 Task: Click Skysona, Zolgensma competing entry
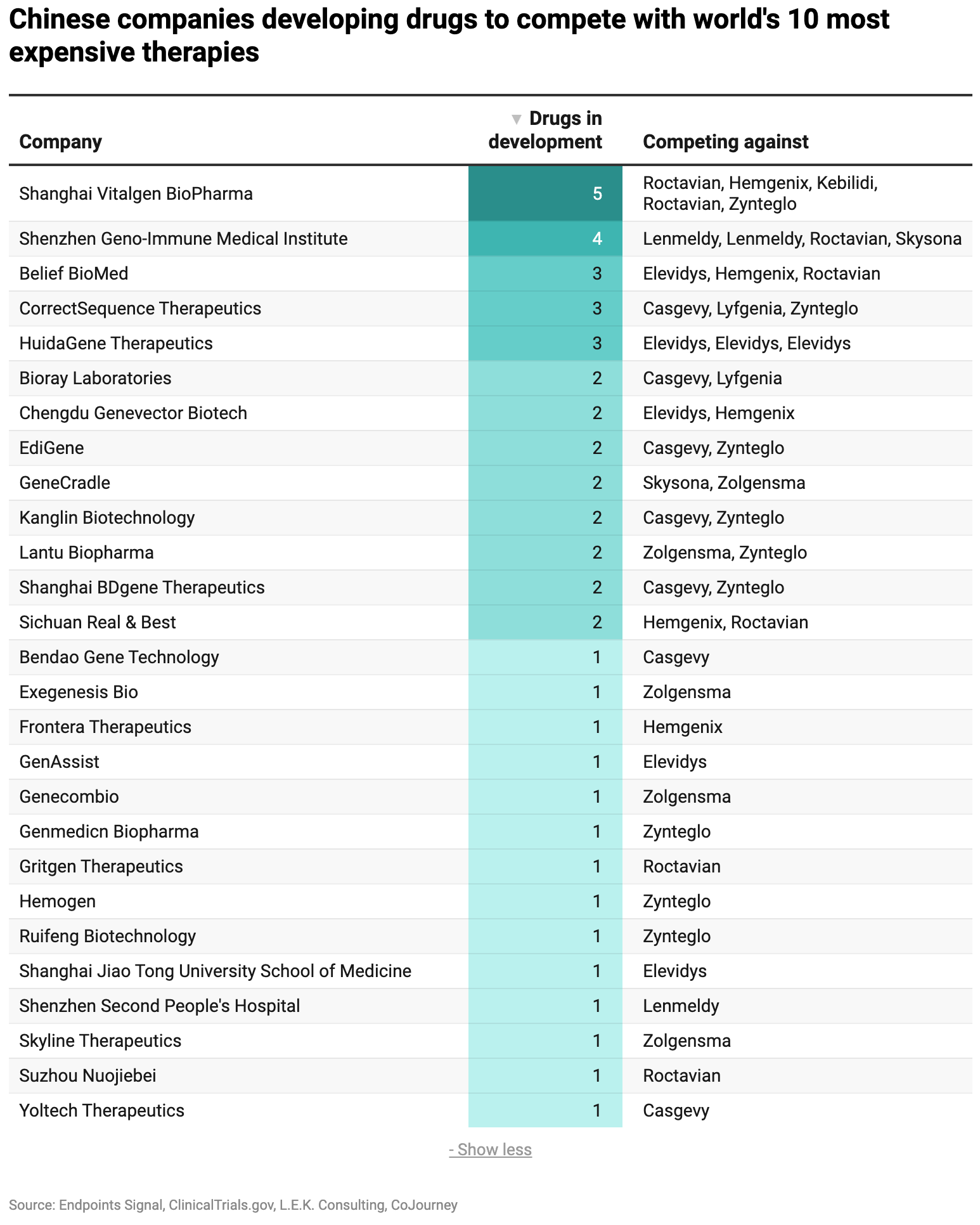(724, 483)
